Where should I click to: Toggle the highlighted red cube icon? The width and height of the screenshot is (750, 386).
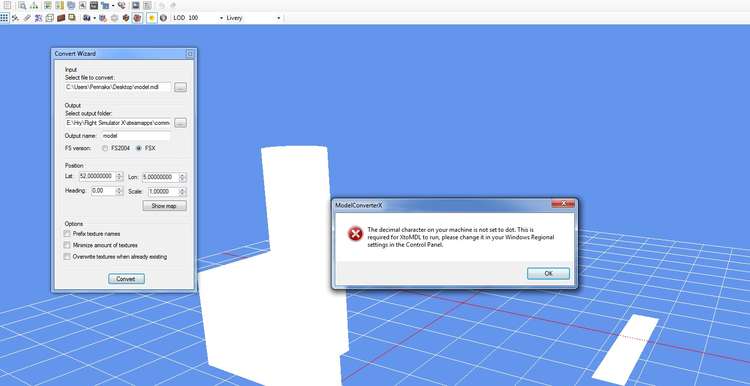point(137,18)
